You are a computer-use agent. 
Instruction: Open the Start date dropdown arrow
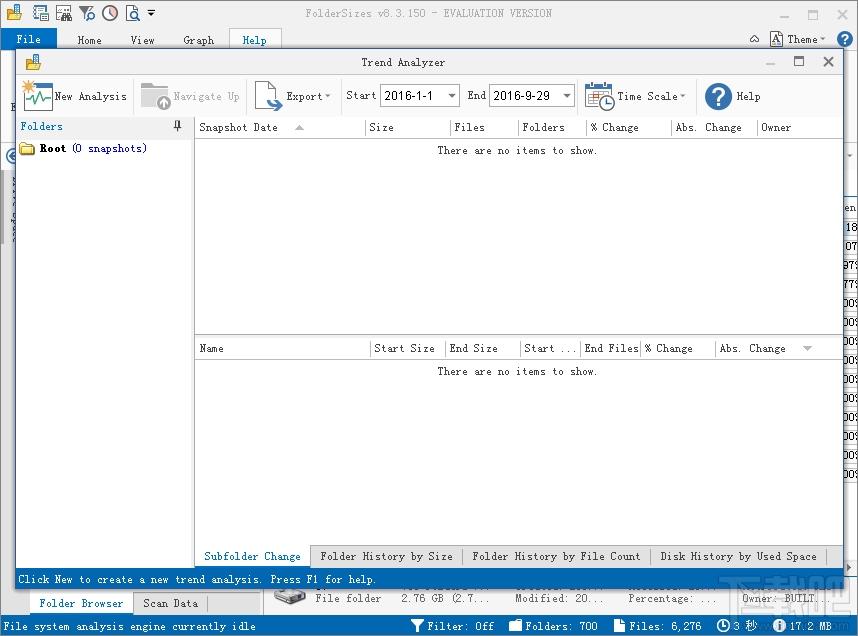click(451, 96)
